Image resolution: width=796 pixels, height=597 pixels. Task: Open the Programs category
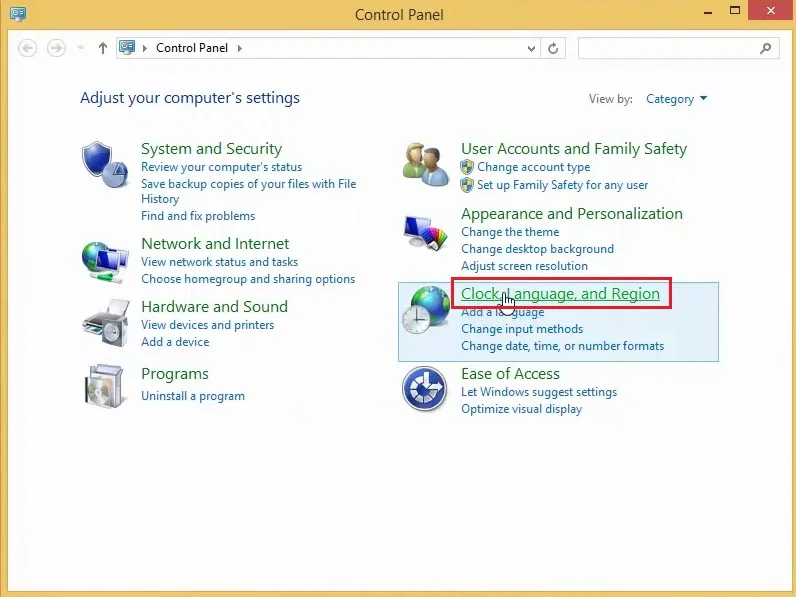coord(175,374)
